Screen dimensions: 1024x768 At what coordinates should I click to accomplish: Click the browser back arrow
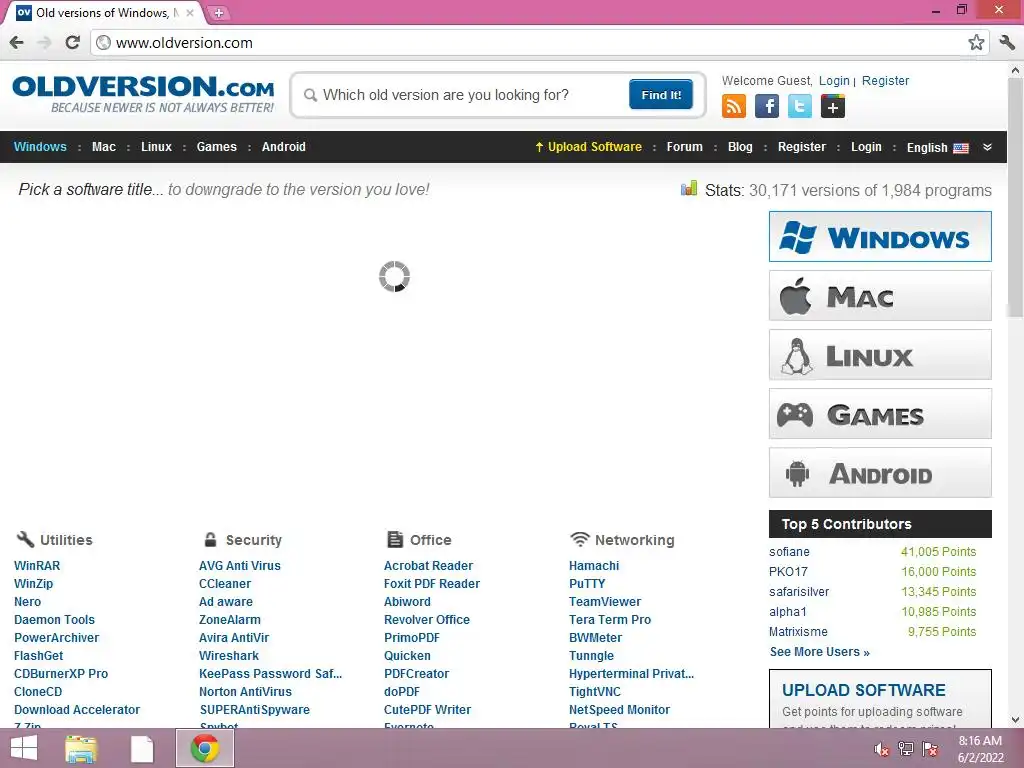(17, 43)
